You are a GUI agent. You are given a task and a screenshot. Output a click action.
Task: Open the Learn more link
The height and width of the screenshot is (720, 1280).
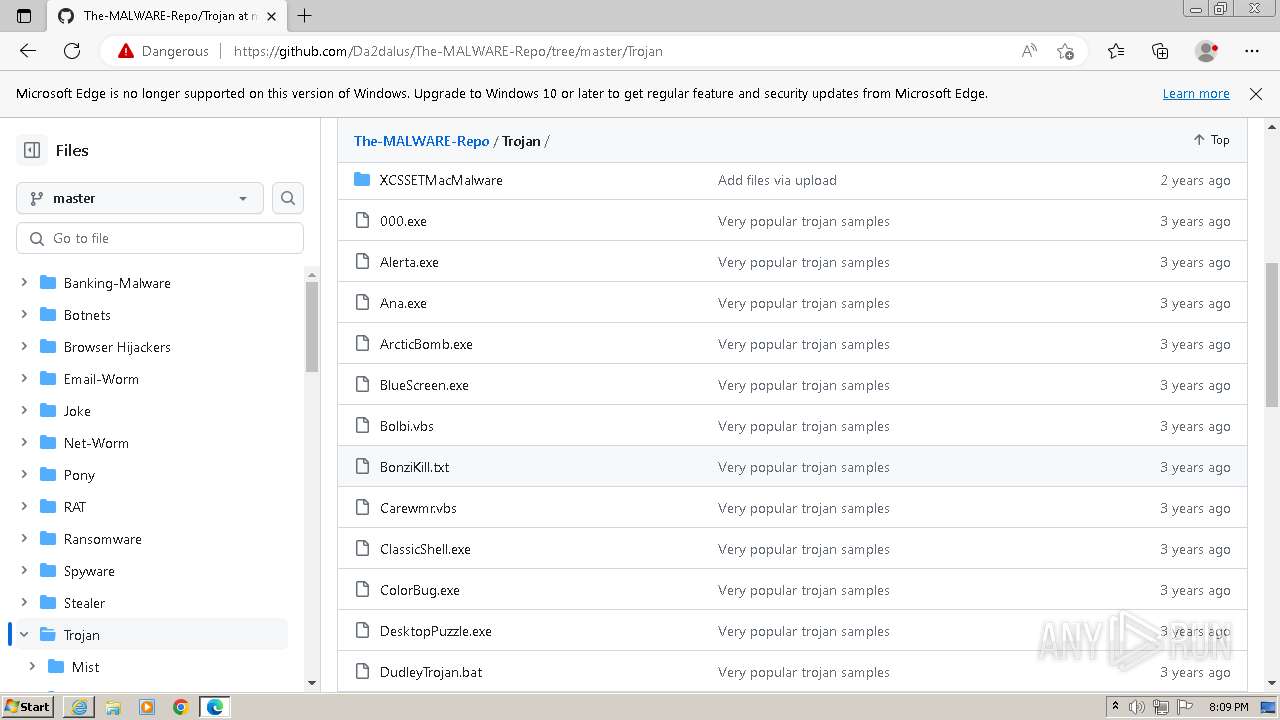pos(1196,93)
